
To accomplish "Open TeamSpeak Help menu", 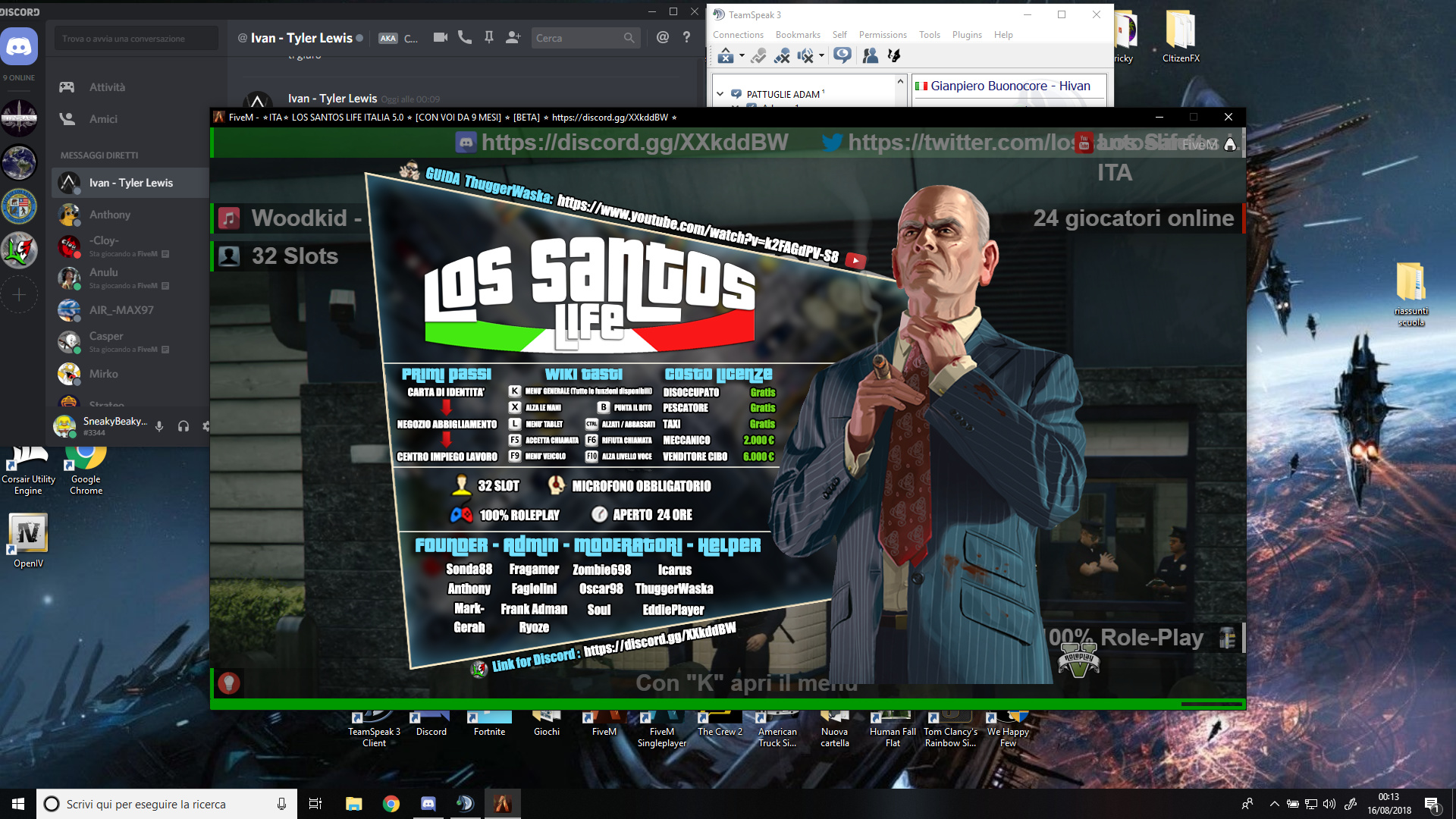I will [1003, 35].
